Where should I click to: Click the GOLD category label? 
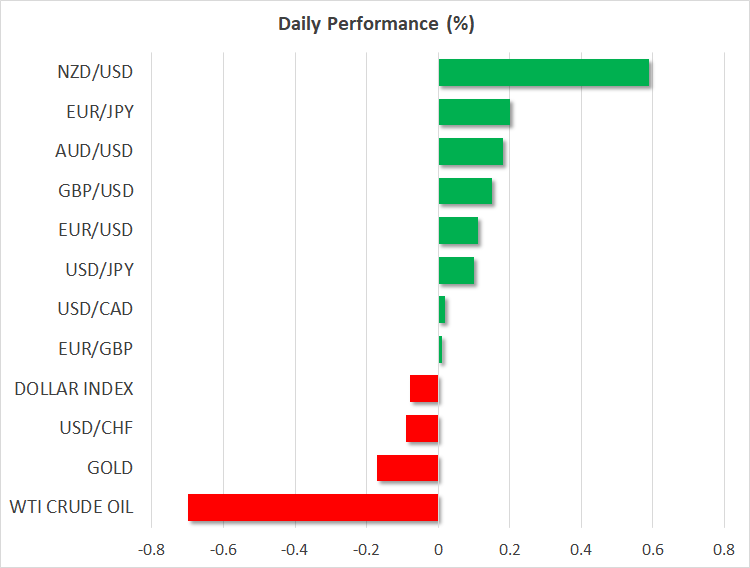109,468
